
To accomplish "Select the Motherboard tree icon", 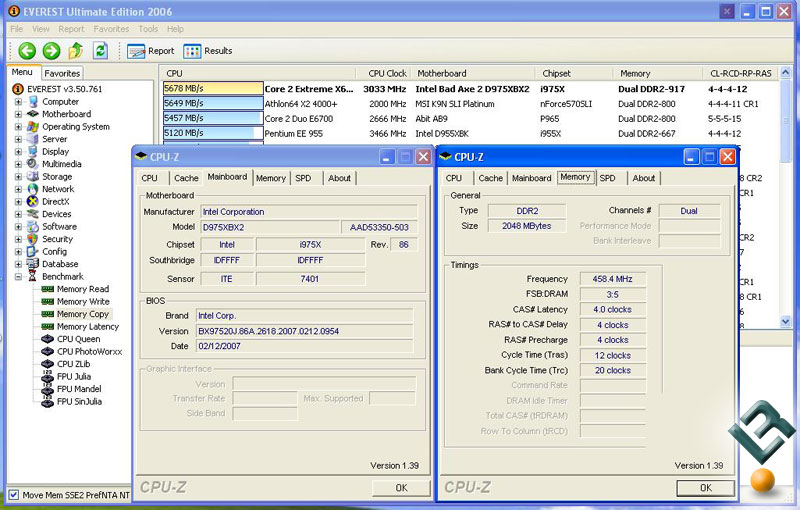I will tap(33, 114).
